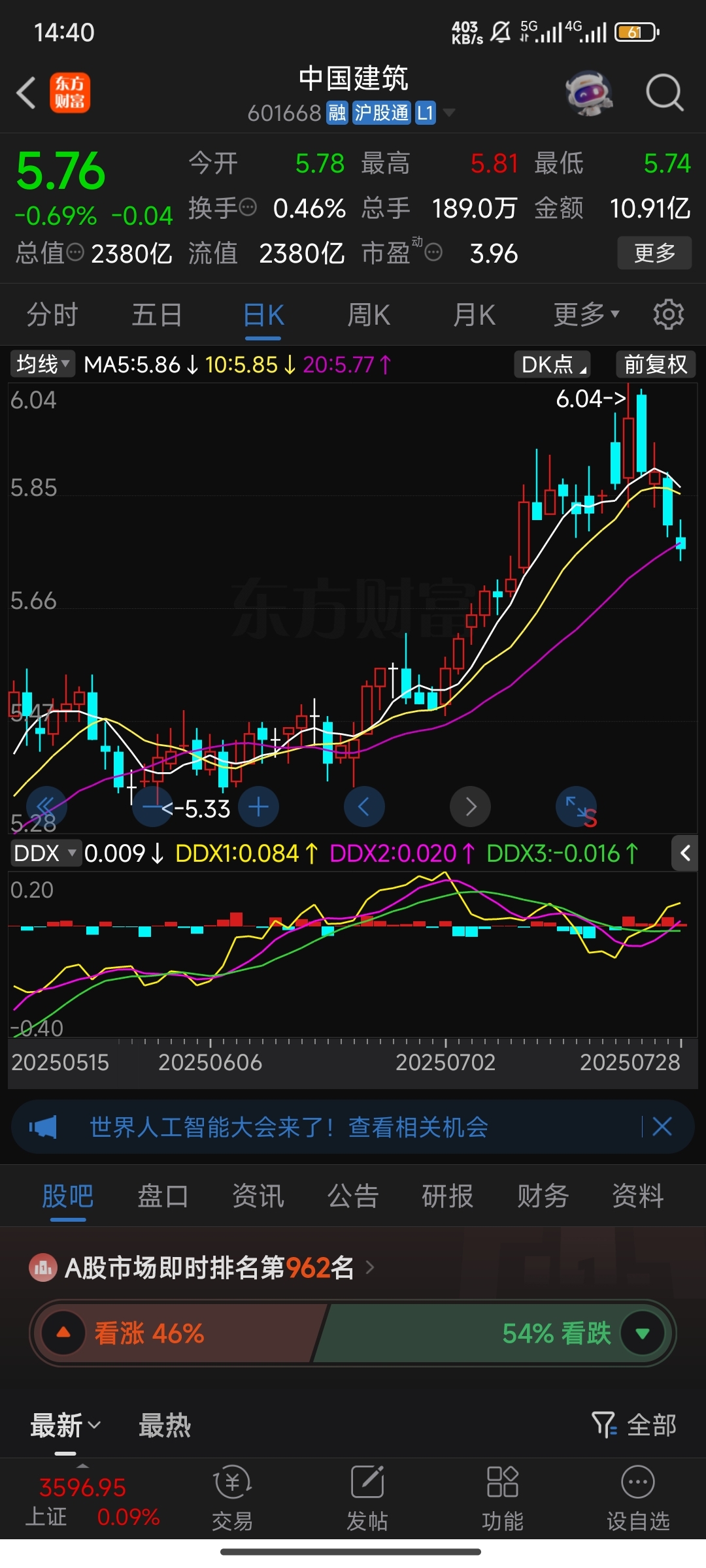Open the 资料 tab
The image size is (706, 1568).
click(638, 1196)
